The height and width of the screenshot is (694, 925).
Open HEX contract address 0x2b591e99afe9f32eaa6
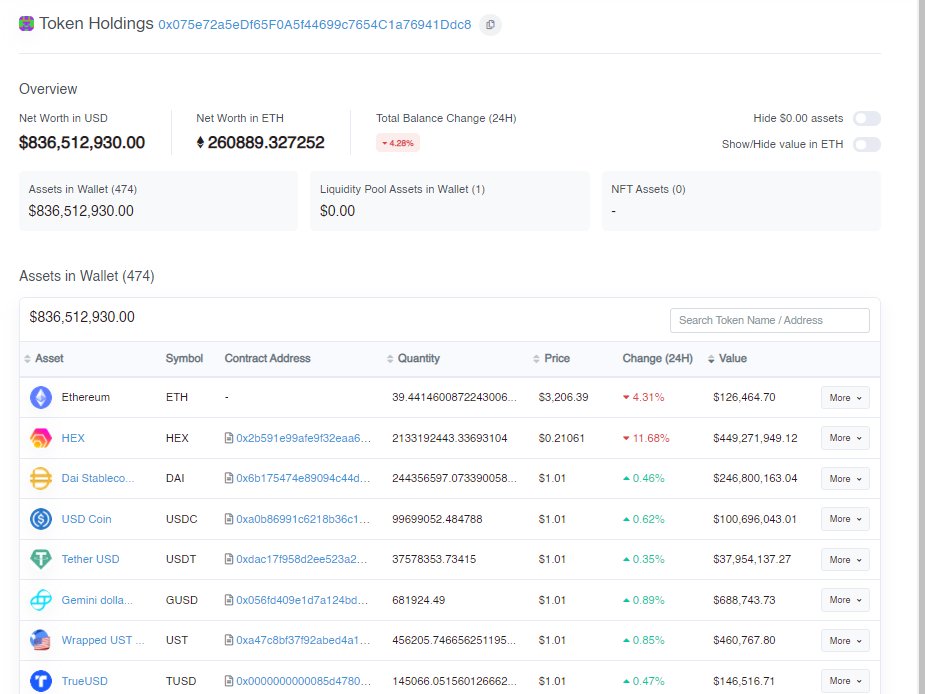(x=303, y=438)
